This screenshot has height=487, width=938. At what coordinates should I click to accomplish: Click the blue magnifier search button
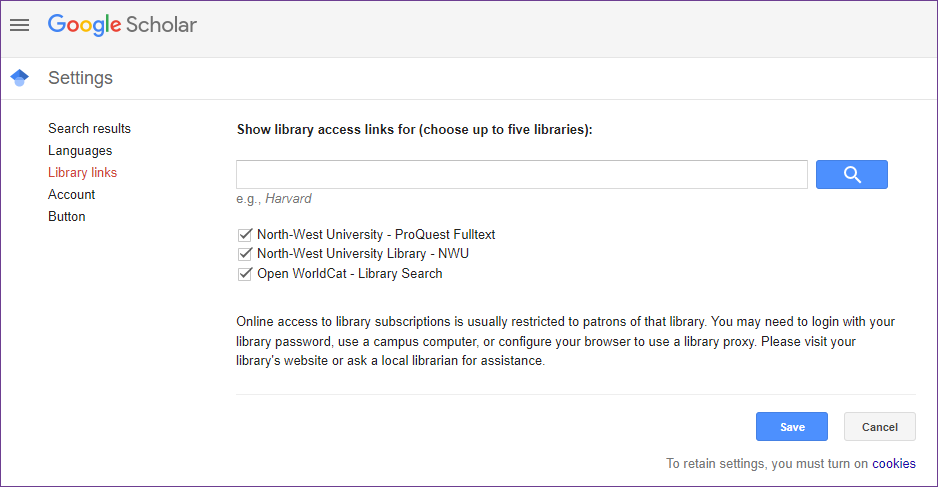point(851,175)
